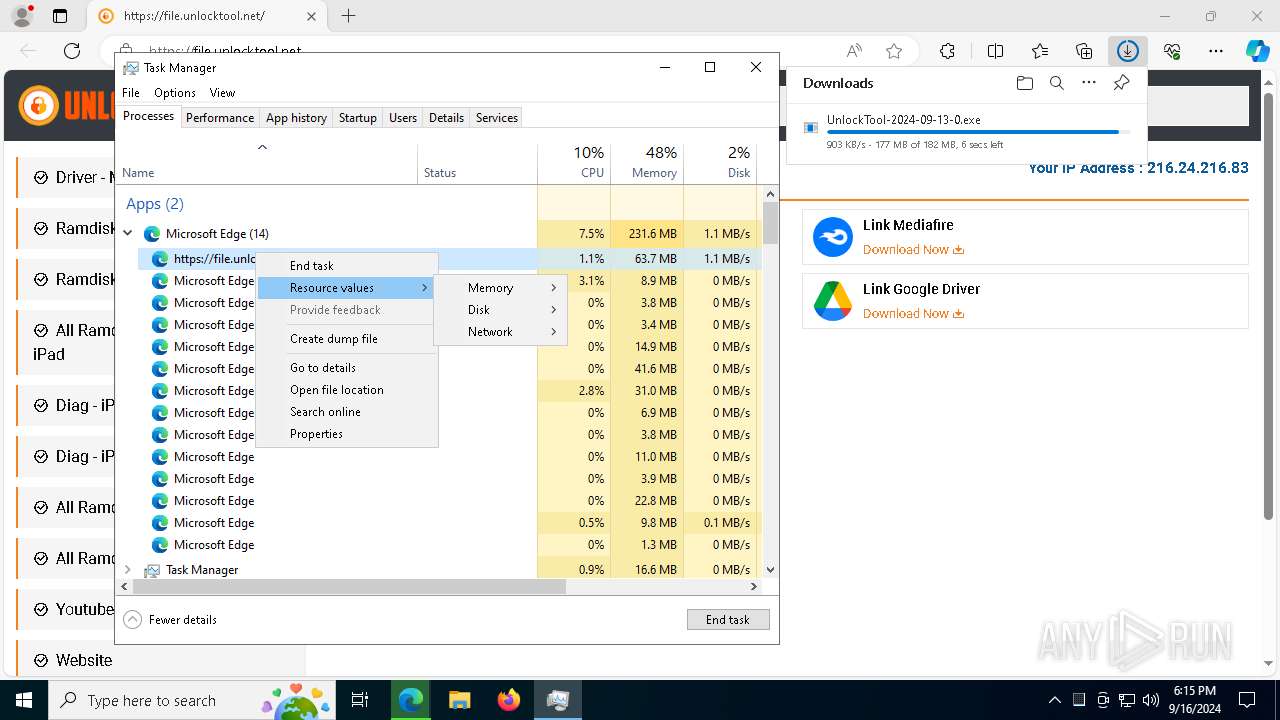Expand the Disk submenu
Viewport: 1280px width, 720px height.
(500, 310)
